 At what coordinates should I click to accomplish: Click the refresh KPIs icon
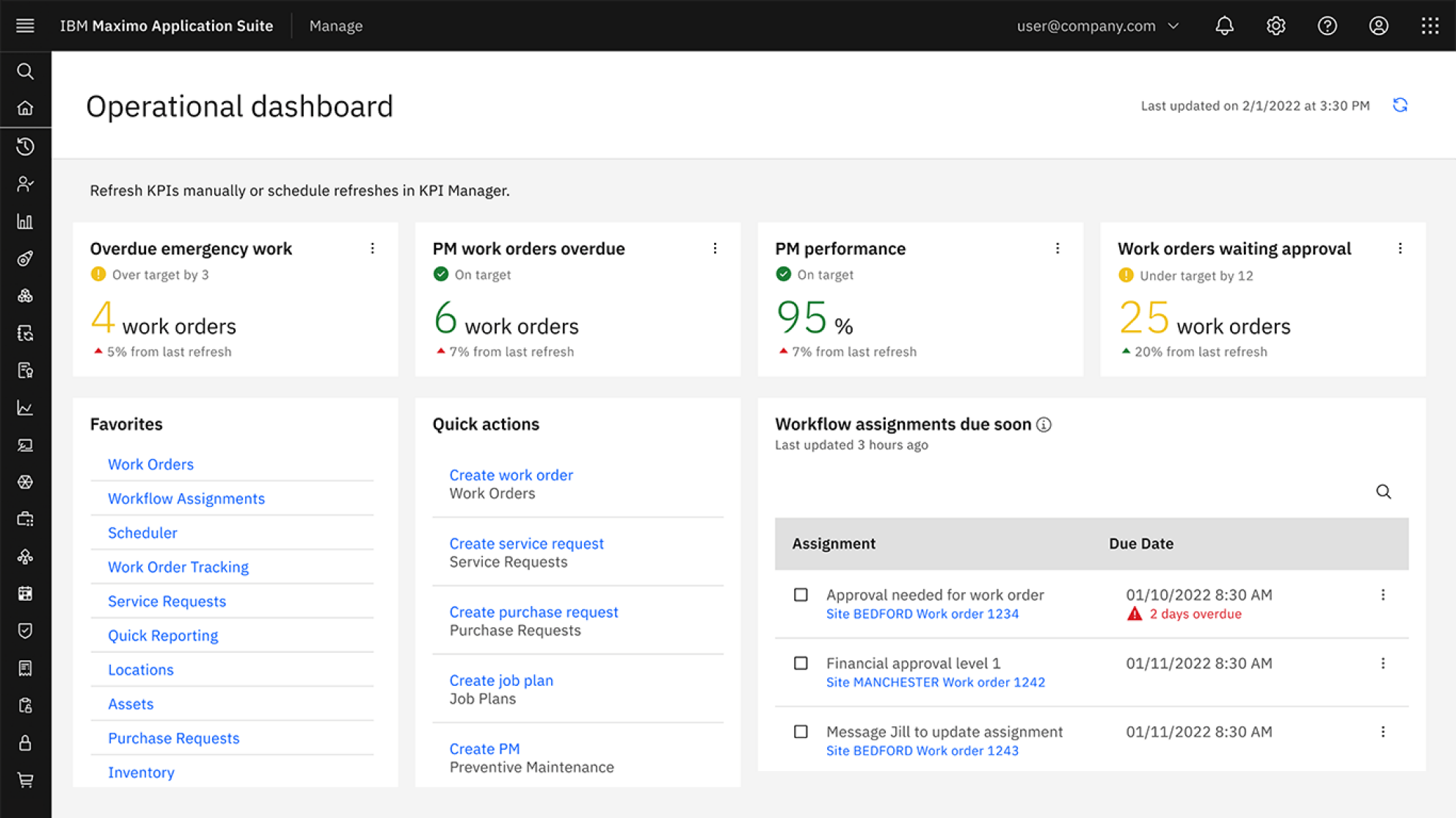[x=1400, y=106]
